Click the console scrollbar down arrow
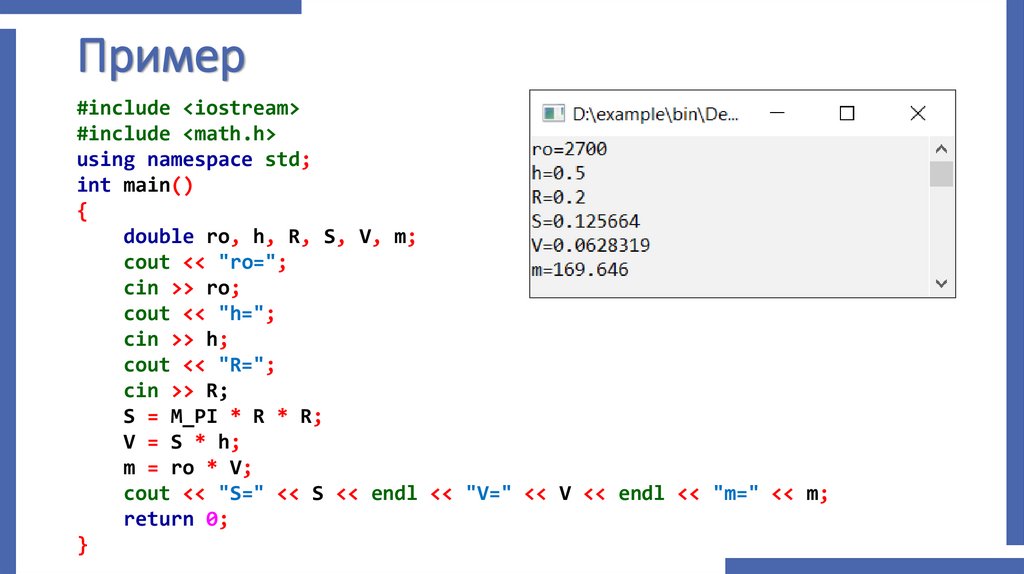 point(941,283)
